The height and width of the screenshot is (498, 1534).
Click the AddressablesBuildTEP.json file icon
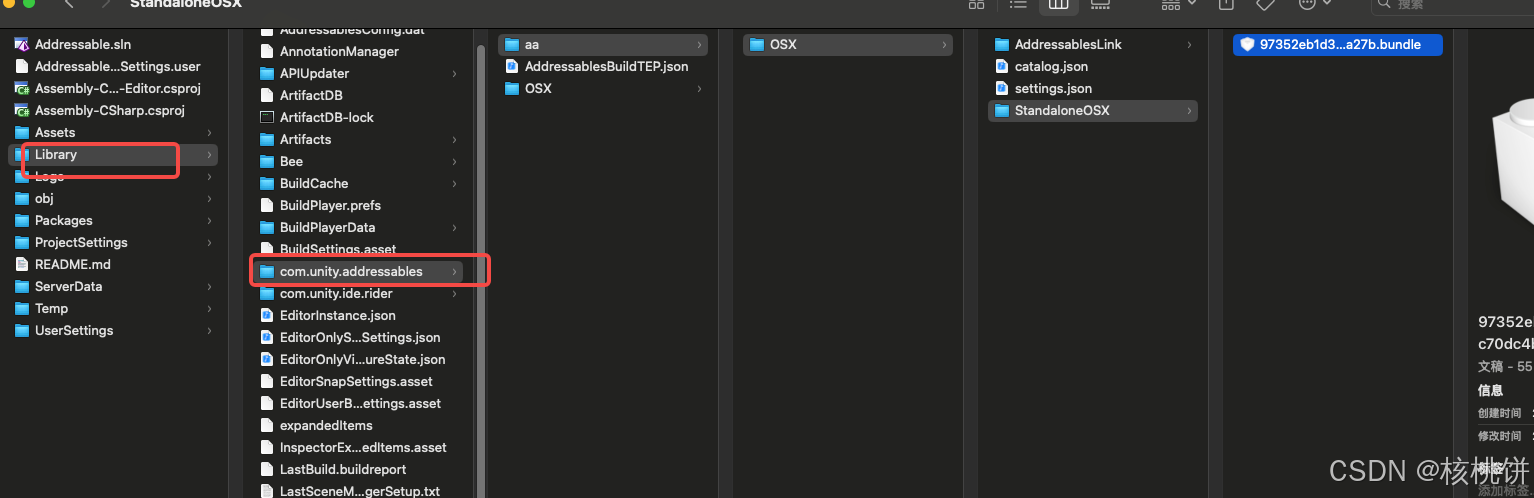tap(512, 66)
